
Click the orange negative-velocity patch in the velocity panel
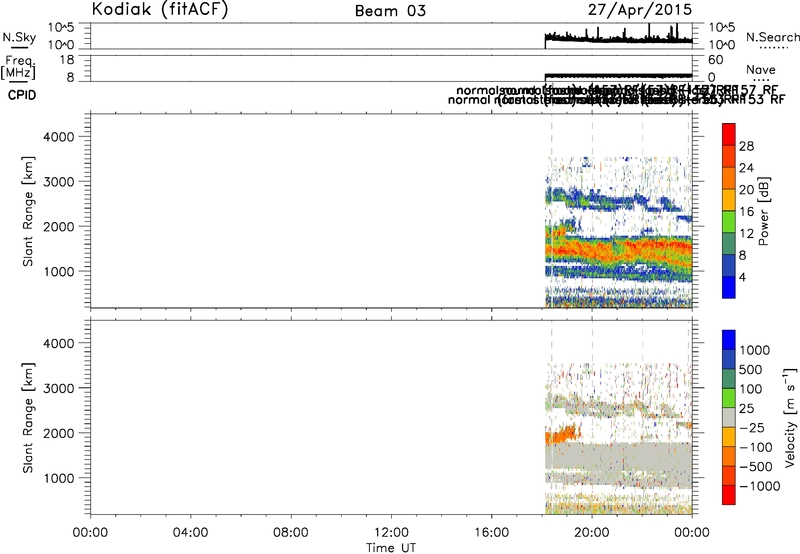pos(560,436)
